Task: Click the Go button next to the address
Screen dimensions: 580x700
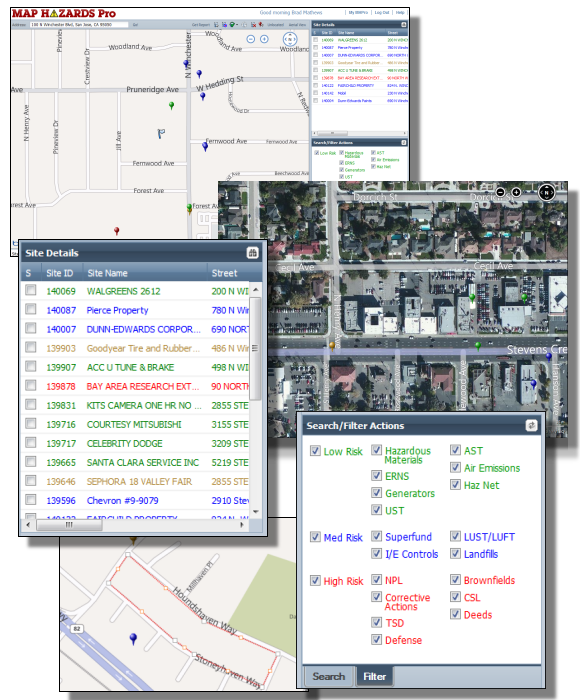Action: click(135, 25)
